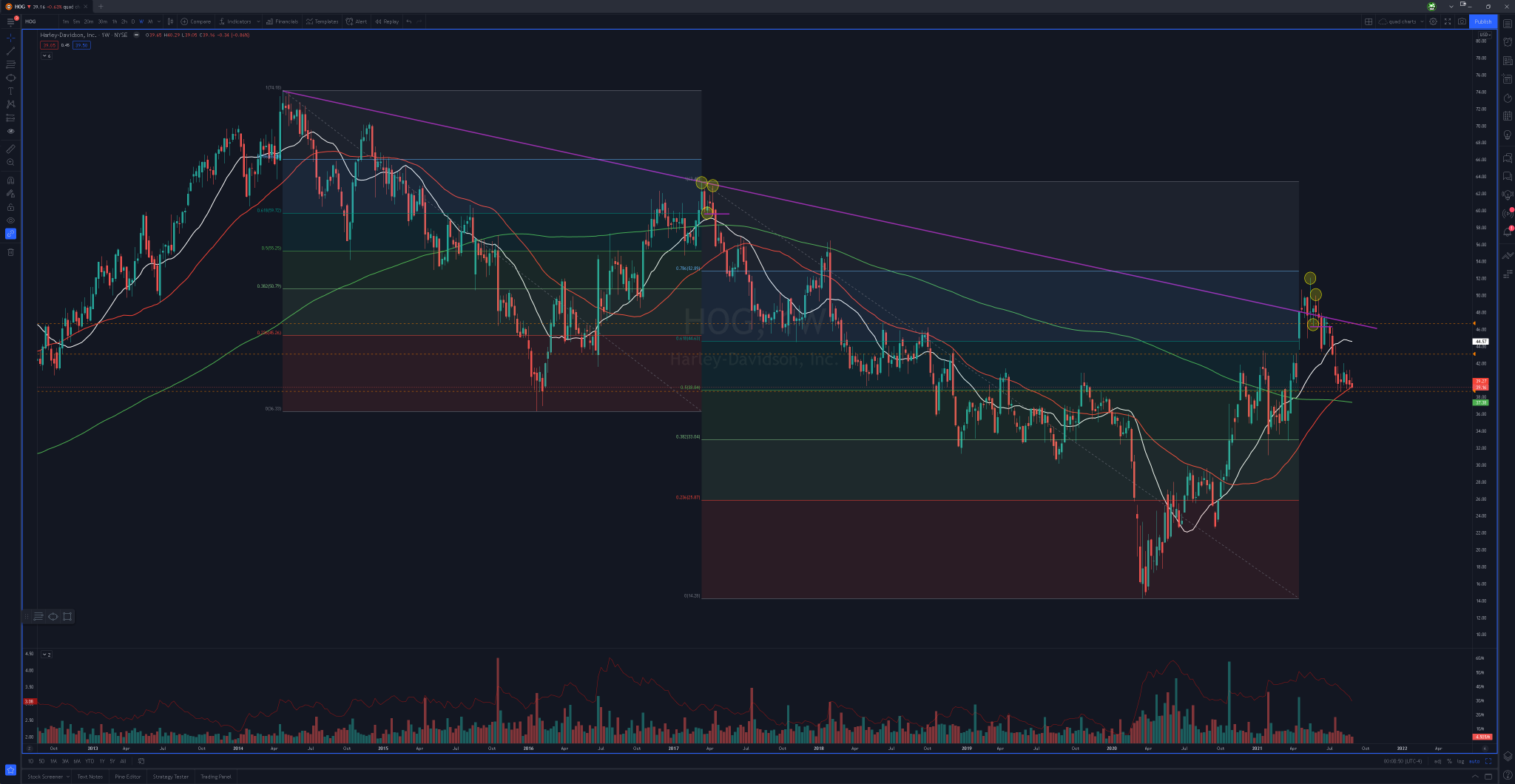
Task: Collapse the HOG symbol legend
Action: tap(137, 35)
